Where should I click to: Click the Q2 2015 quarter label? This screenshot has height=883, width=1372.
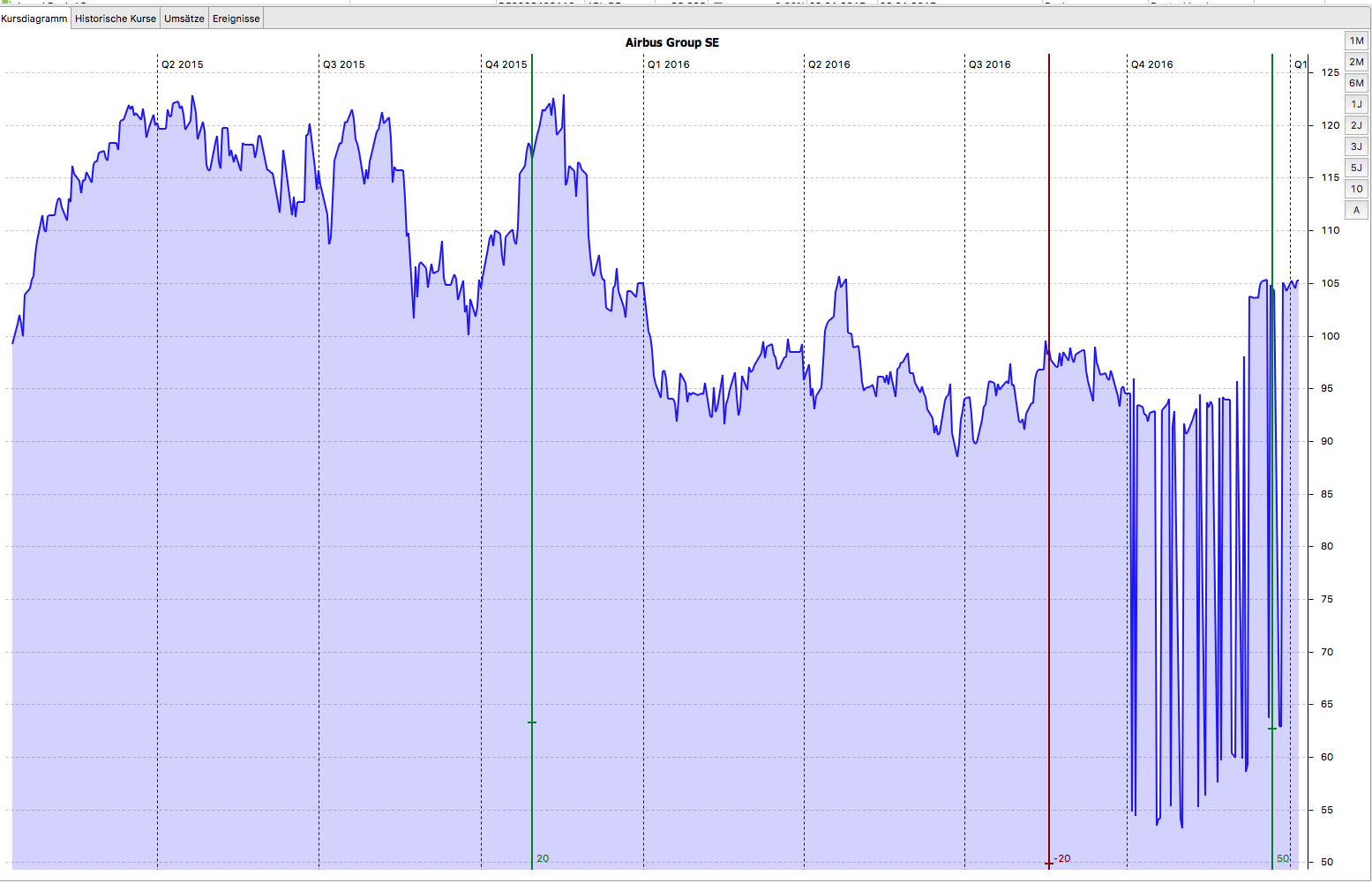pos(183,64)
